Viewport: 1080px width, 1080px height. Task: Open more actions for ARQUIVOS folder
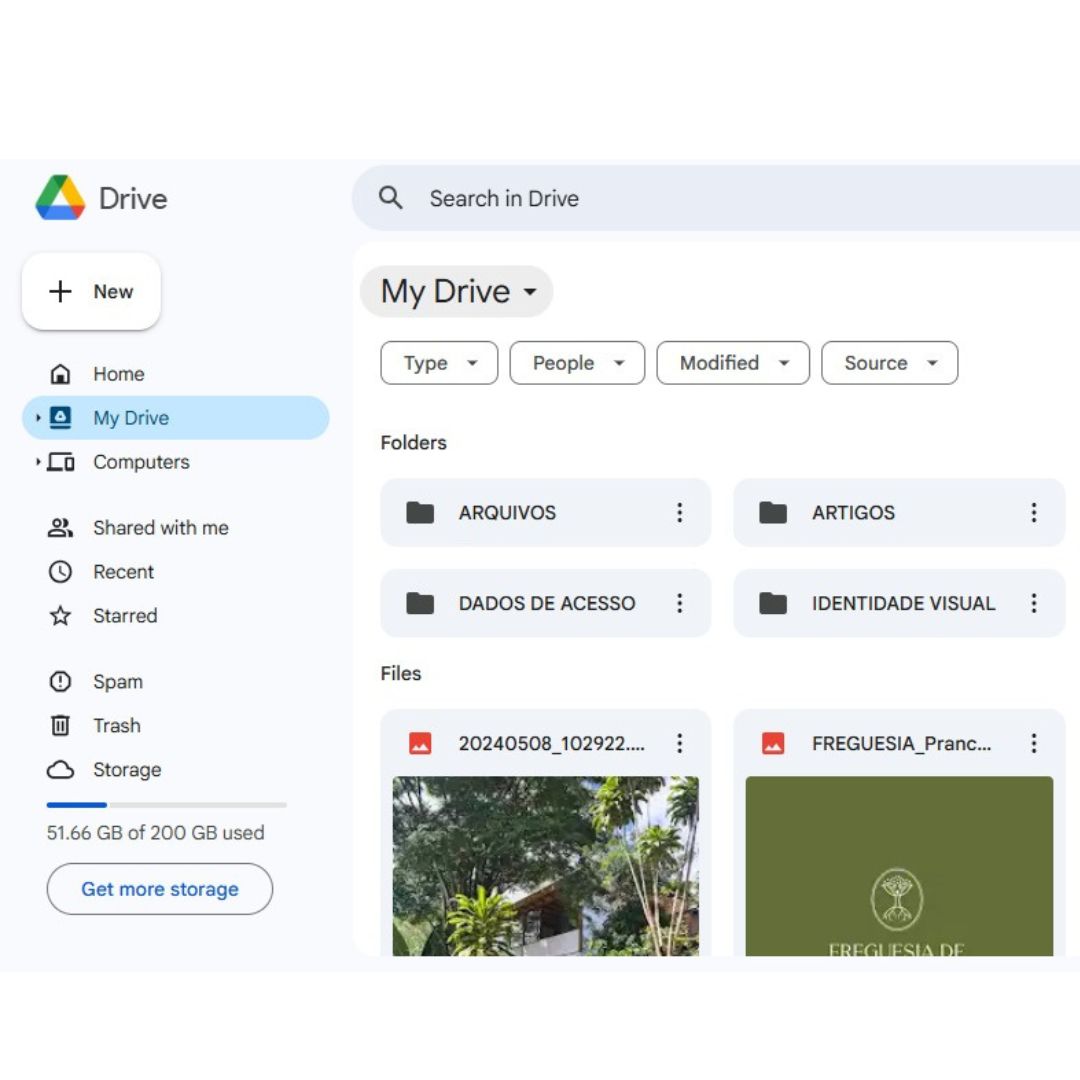[680, 512]
